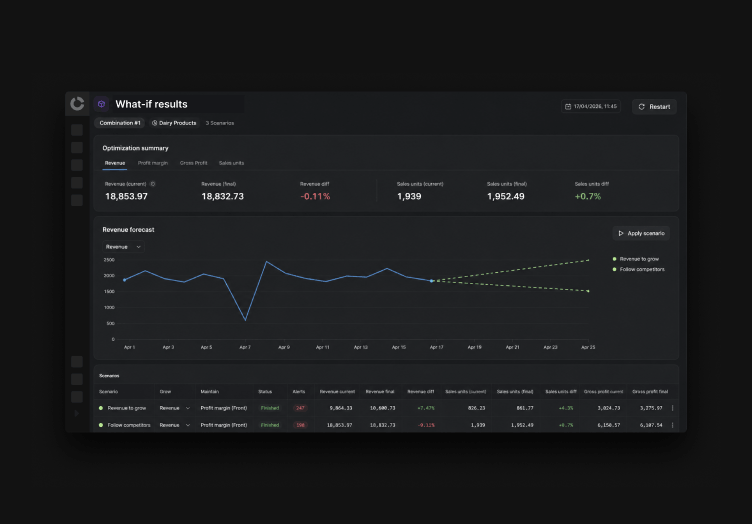This screenshot has height=524, width=752.
Task: Click the 1,952.49 Sales units final value
Action: tap(505, 197)
